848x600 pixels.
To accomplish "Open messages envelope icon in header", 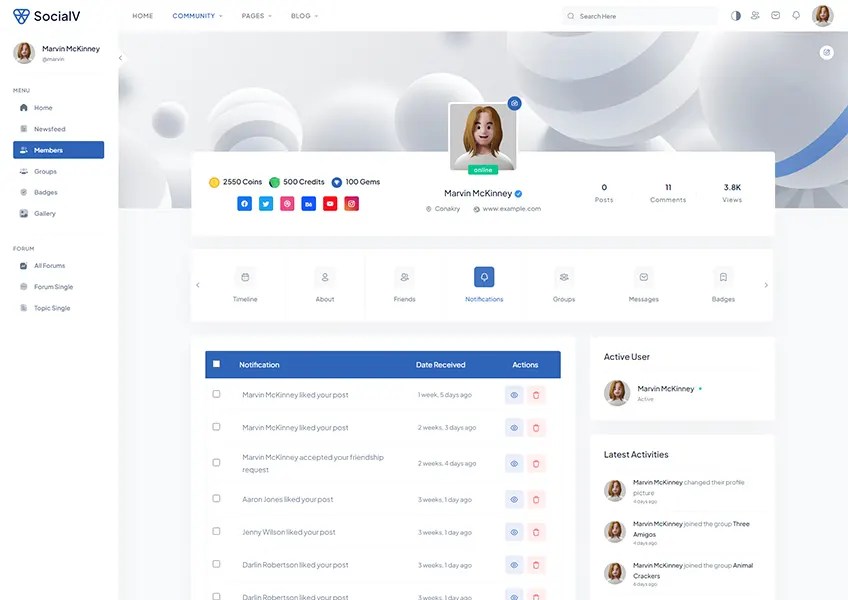I will pyautogui.click(x=776, y=16).
